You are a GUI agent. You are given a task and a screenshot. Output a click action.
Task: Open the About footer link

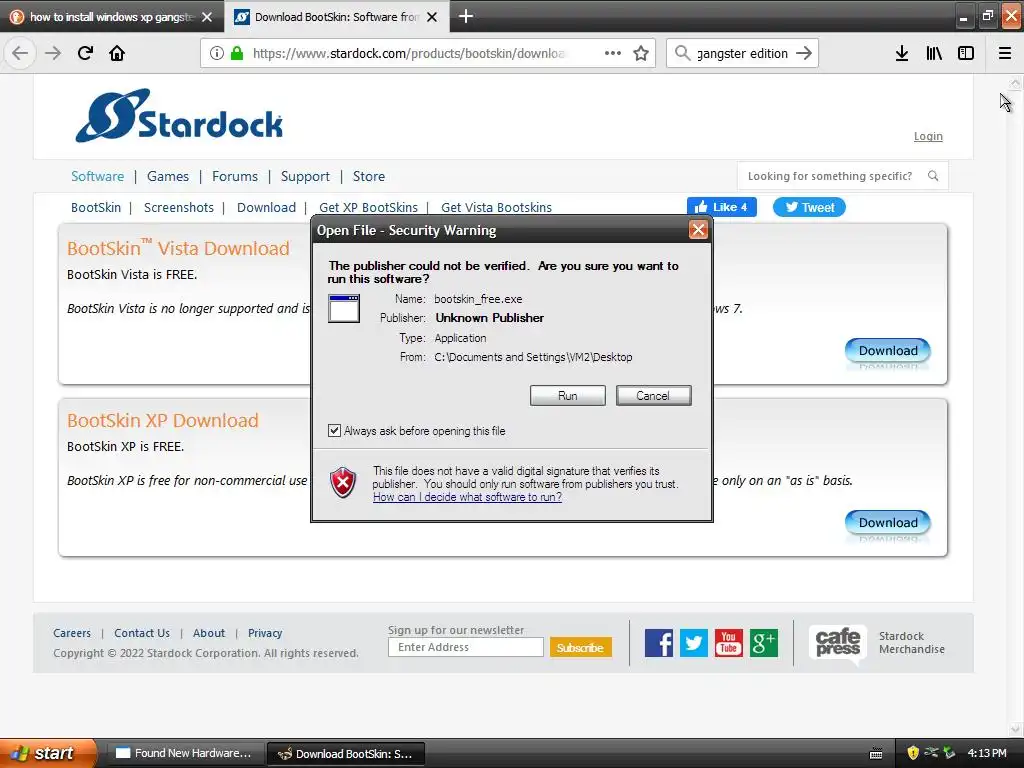pyautogui.click(x=209, y=633)
